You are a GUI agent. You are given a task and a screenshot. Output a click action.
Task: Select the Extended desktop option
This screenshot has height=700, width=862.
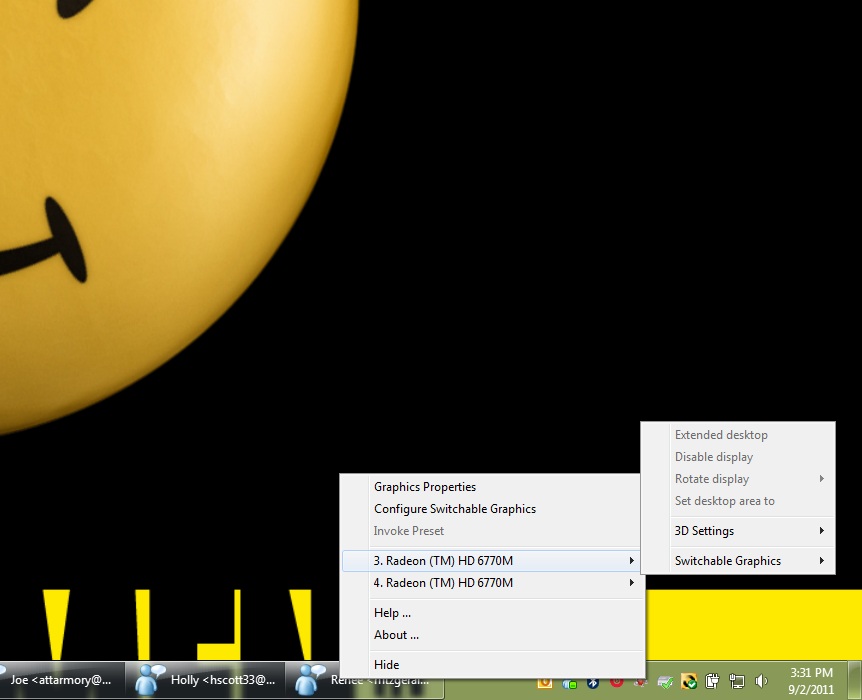[x=738, y=435]
